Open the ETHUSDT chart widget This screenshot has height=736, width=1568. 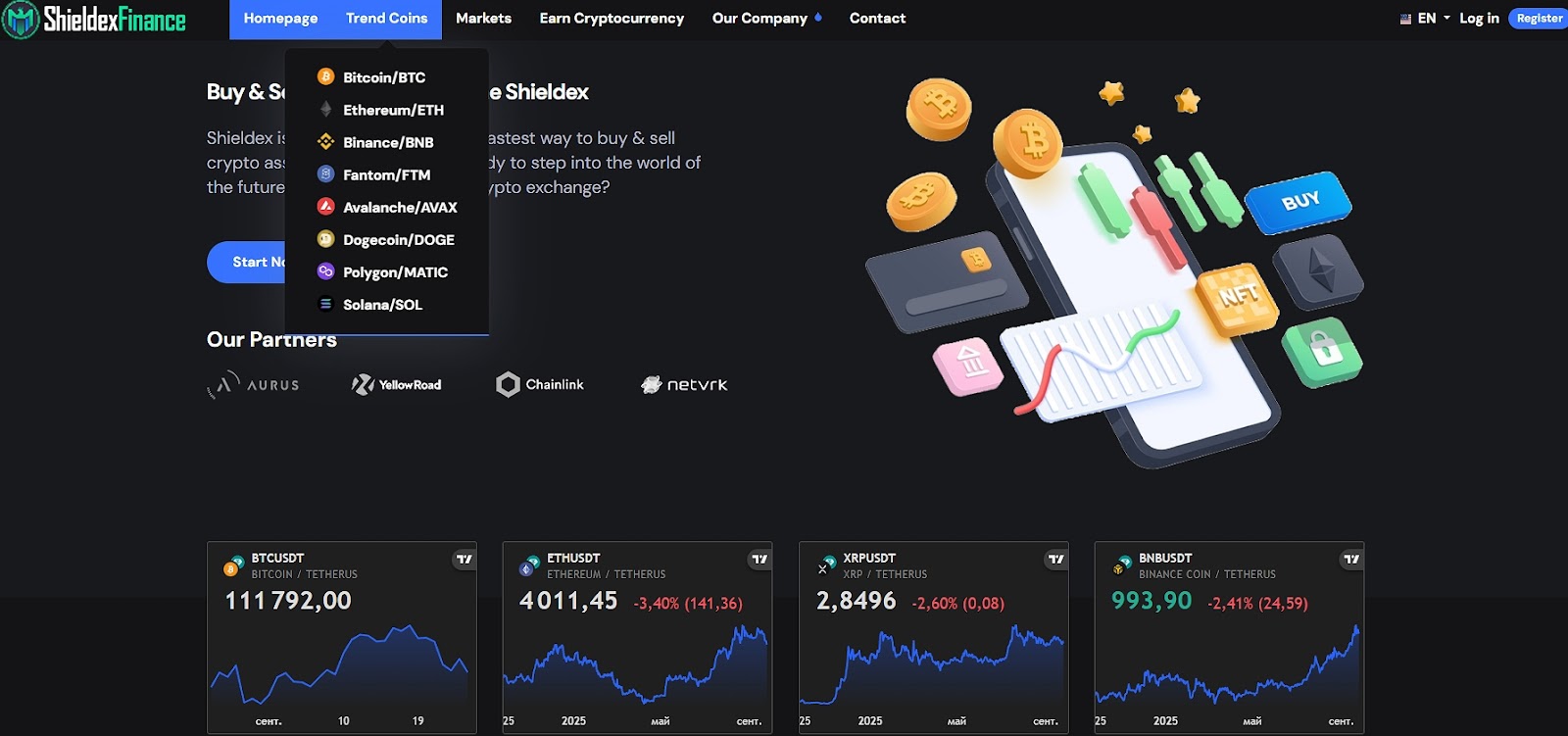pyautogui.click(x=637, y=637)
